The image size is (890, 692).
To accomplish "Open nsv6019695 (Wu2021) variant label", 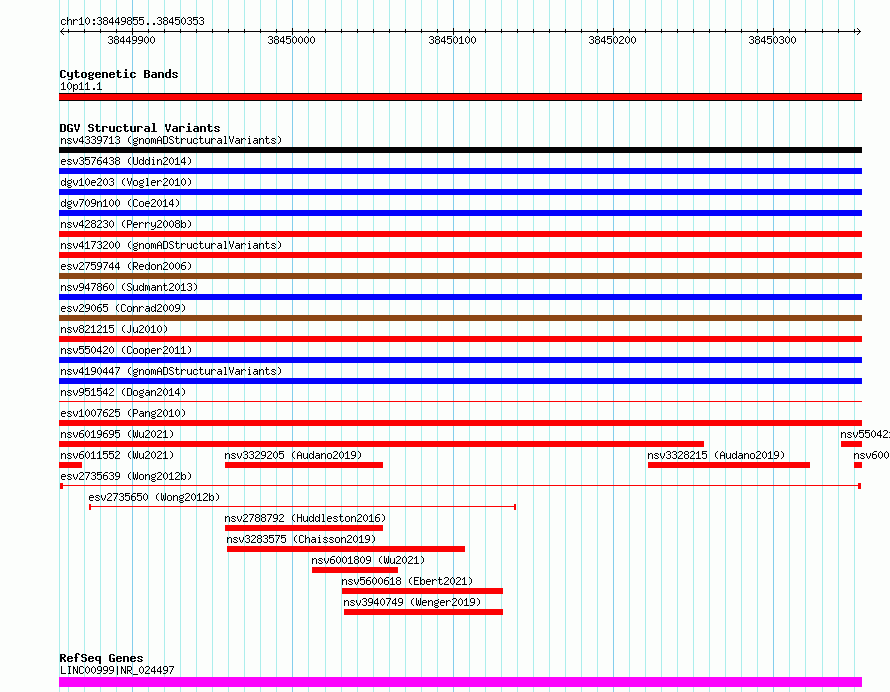I will (117, 434).
